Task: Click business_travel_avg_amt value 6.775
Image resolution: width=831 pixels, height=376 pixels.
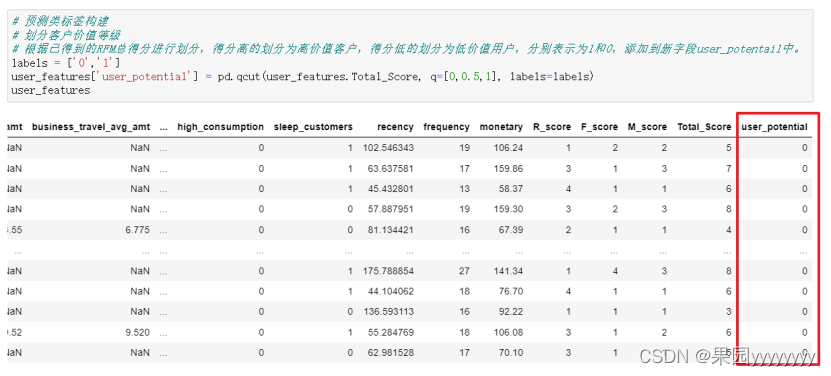Action: point(138,230)
